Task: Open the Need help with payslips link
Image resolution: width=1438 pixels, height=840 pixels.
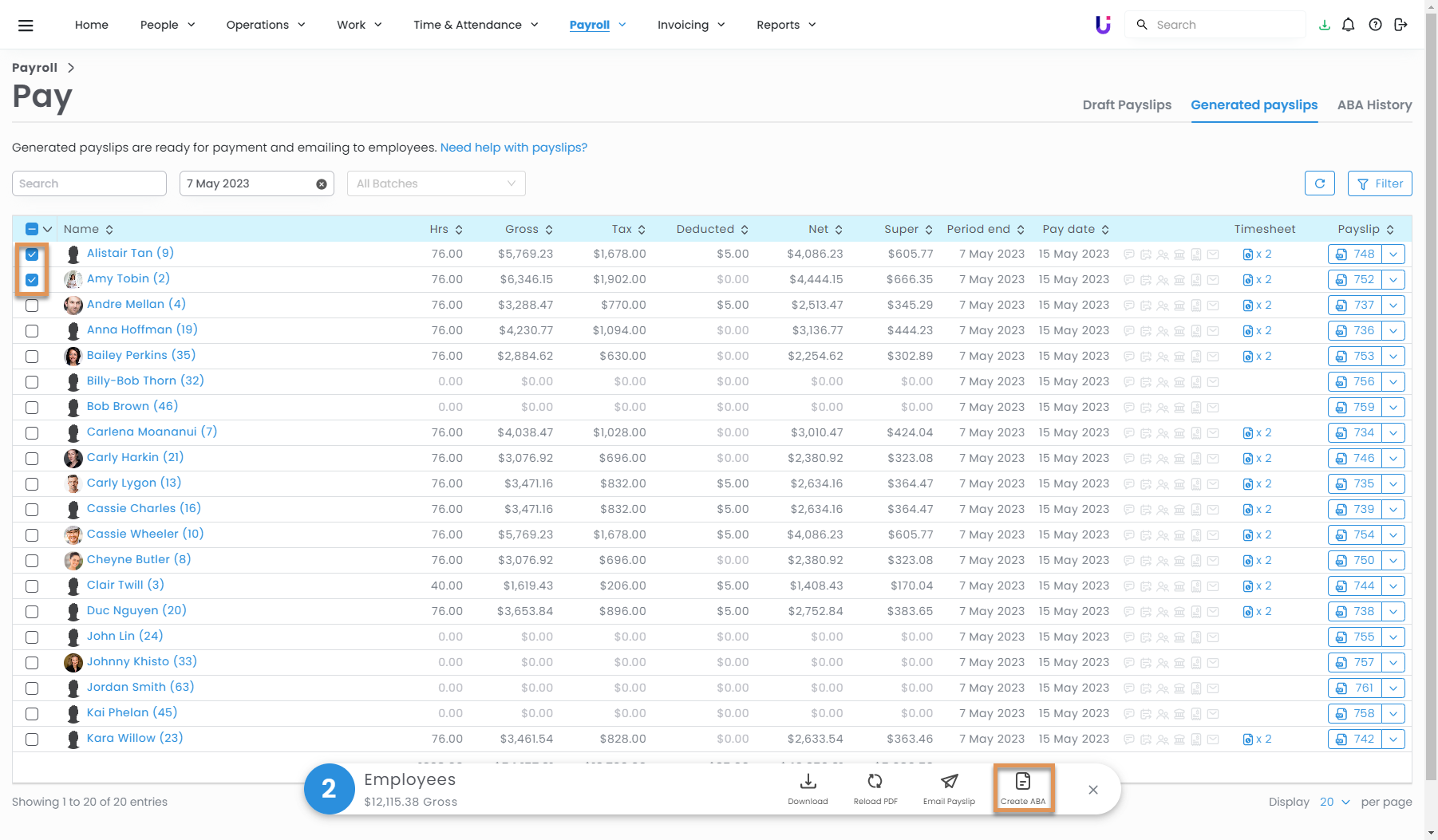Action: click(x=513, y=148)
